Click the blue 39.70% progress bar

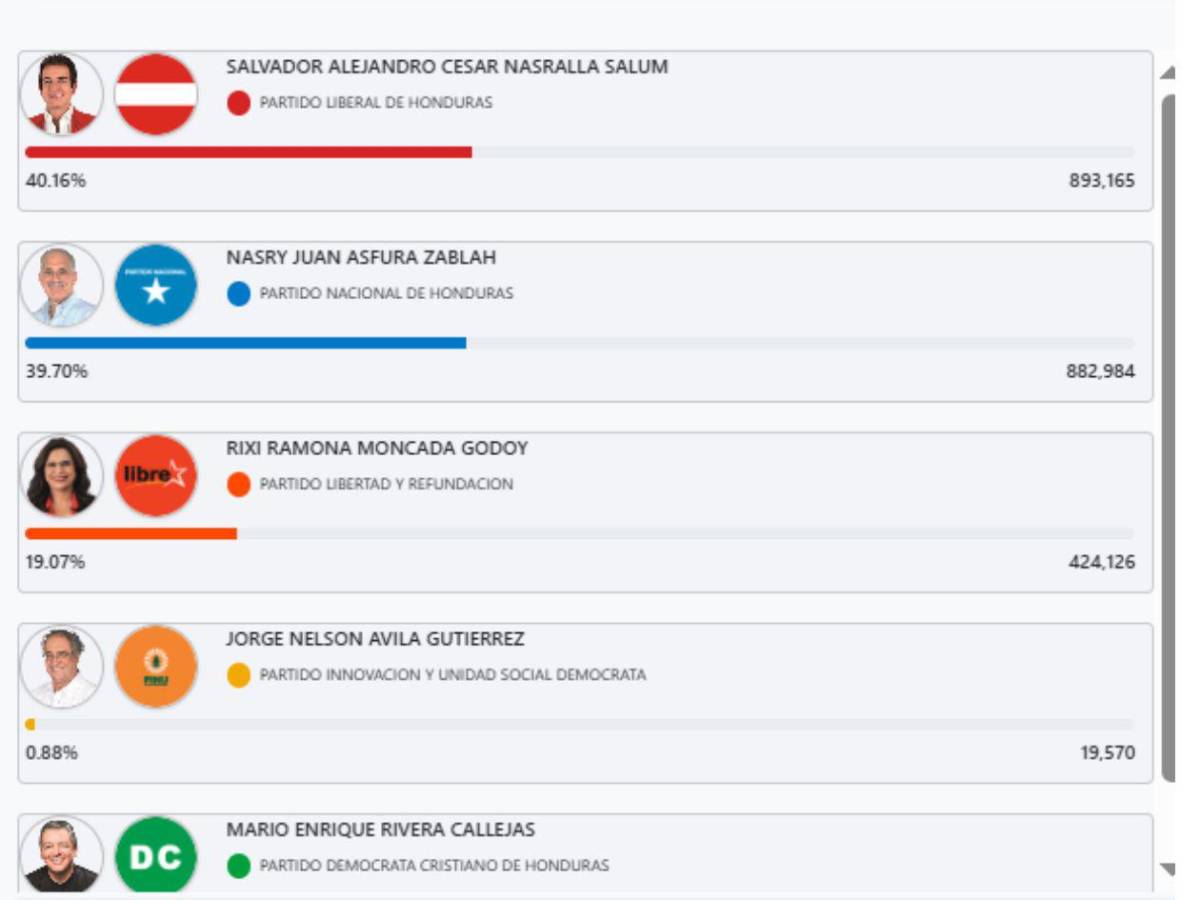(x=245, y=343)
